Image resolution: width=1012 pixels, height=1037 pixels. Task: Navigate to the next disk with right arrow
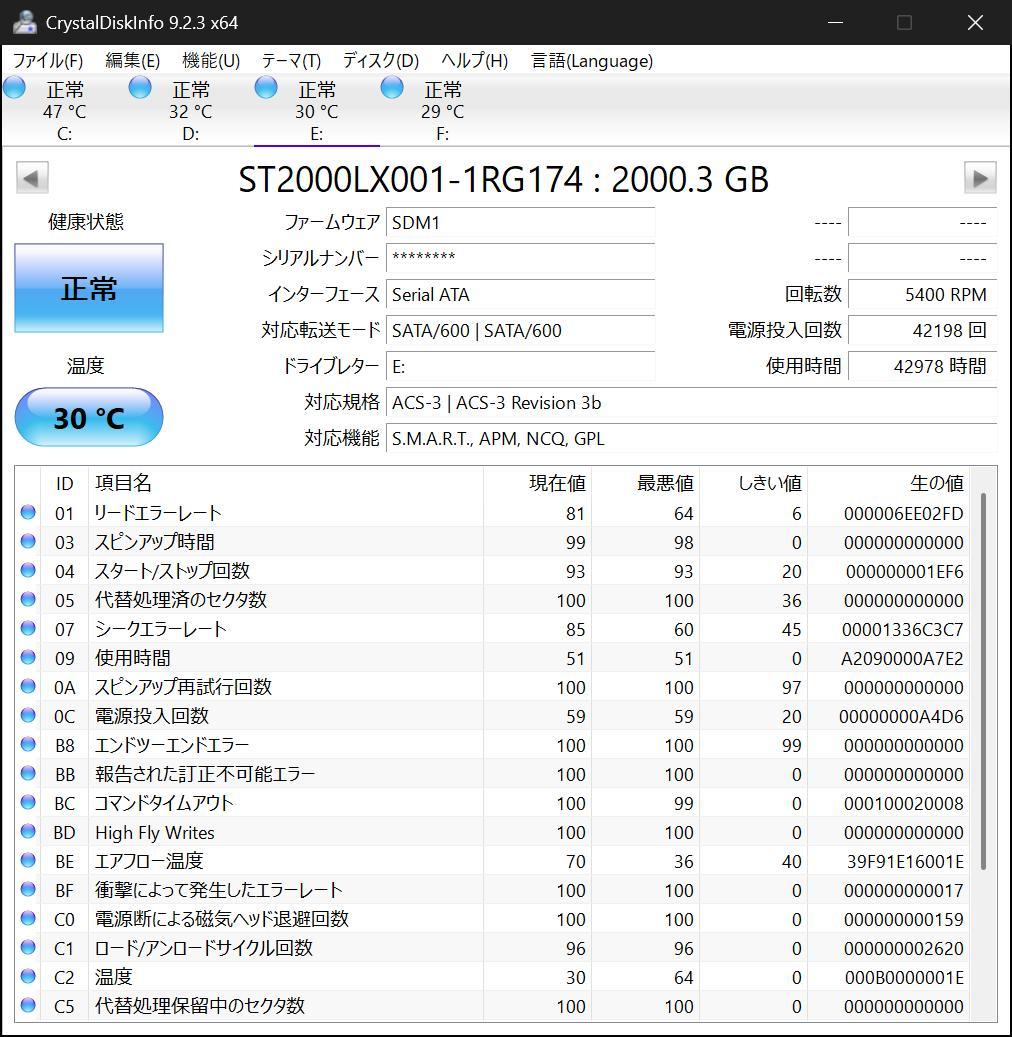point(981,177)
